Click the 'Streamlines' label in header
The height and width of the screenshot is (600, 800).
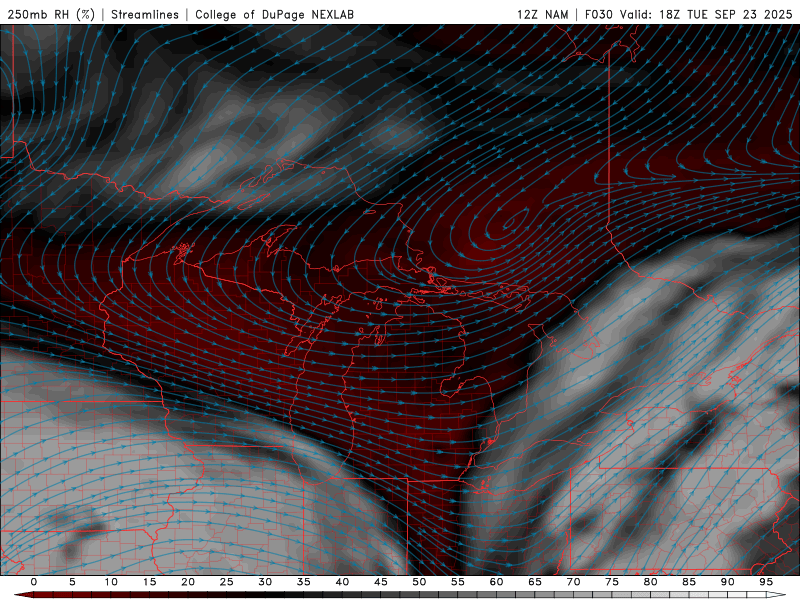[145, 14]
